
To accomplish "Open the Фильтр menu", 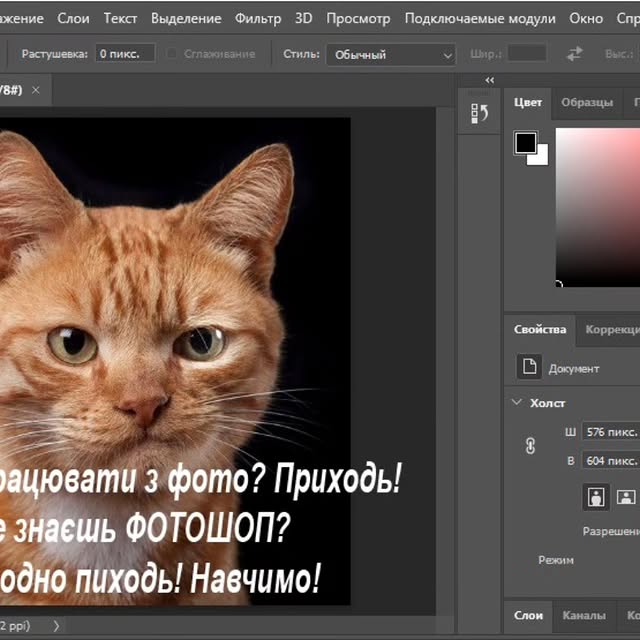I will tap(258, 18).
